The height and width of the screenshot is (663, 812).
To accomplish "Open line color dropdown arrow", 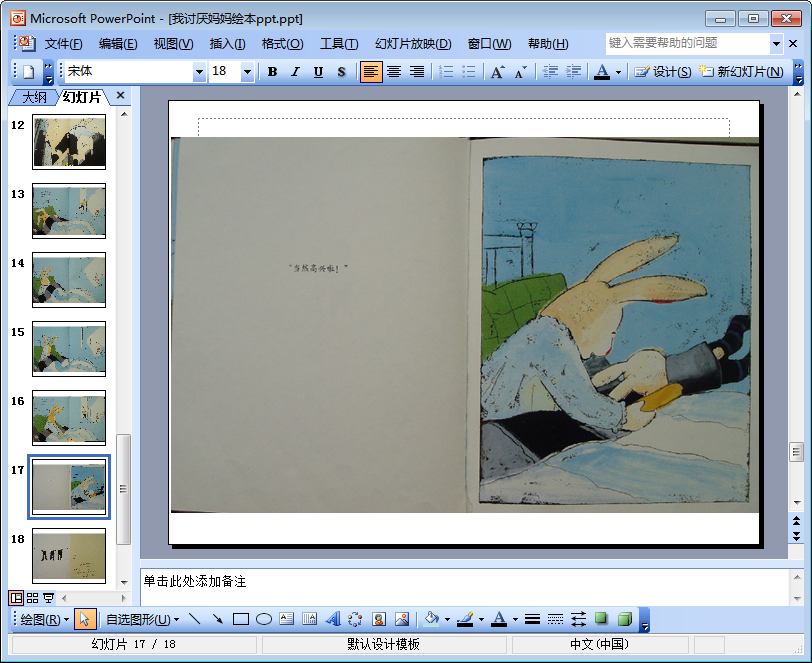I will tap(481, 619).
